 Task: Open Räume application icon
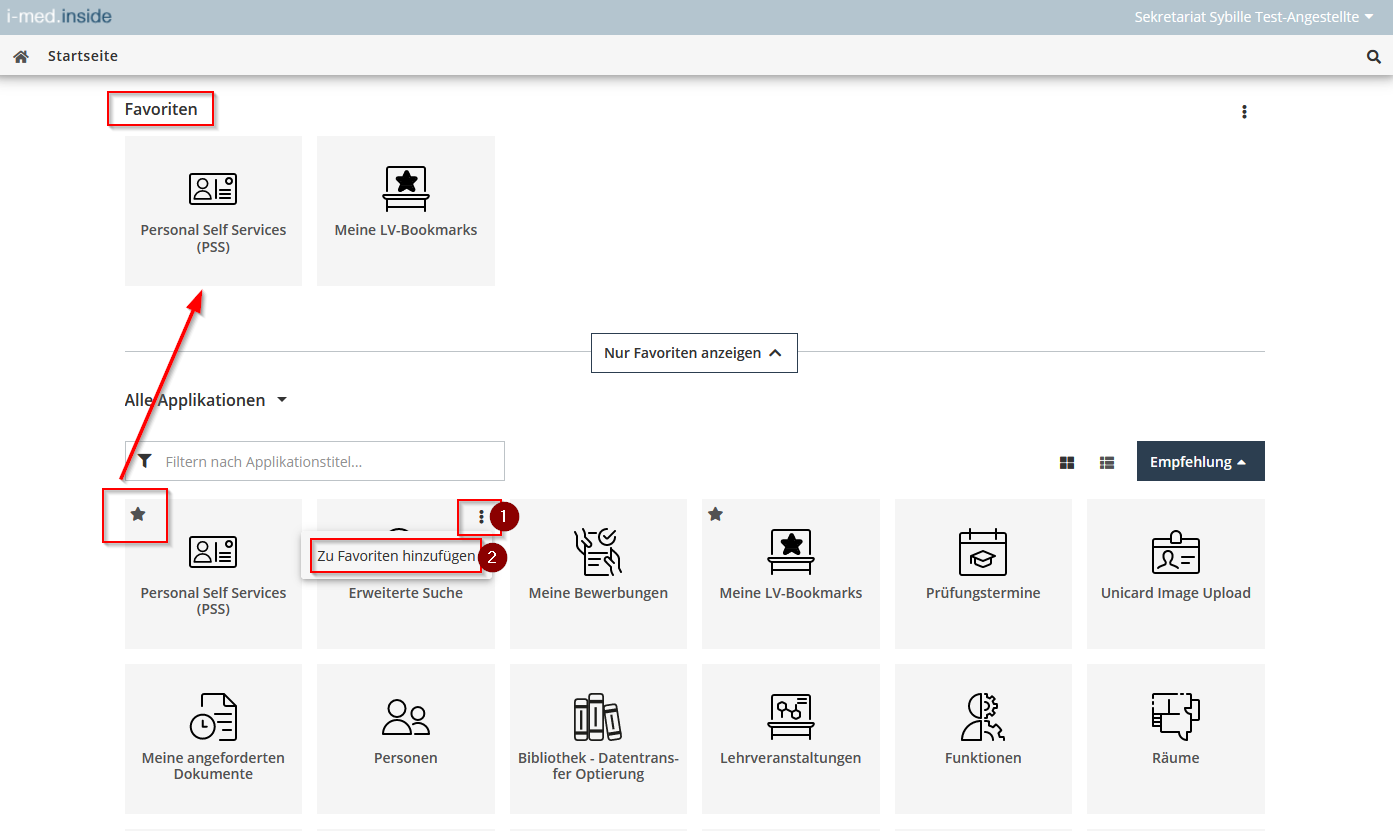[1176, 716]
